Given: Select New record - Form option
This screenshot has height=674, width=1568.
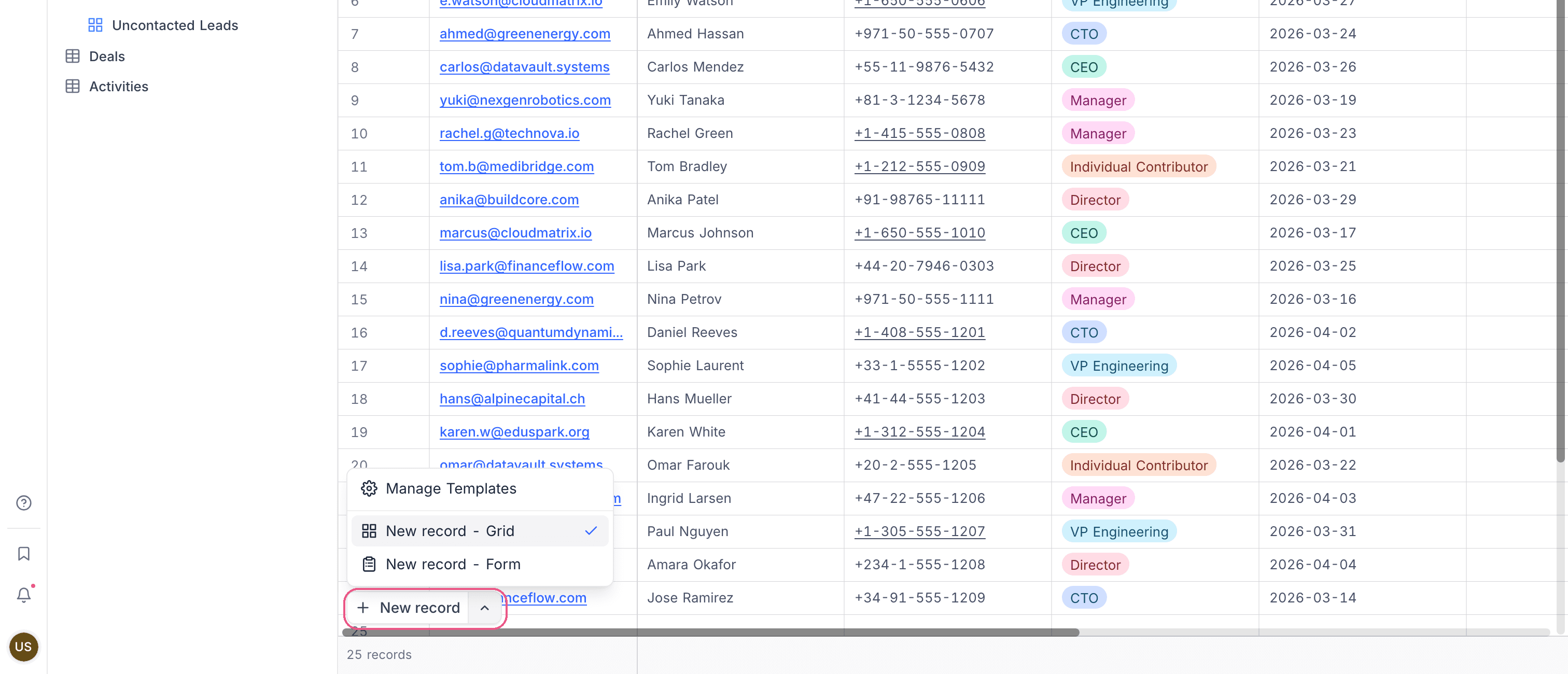Looking at the screenshot, I should 480,565.
